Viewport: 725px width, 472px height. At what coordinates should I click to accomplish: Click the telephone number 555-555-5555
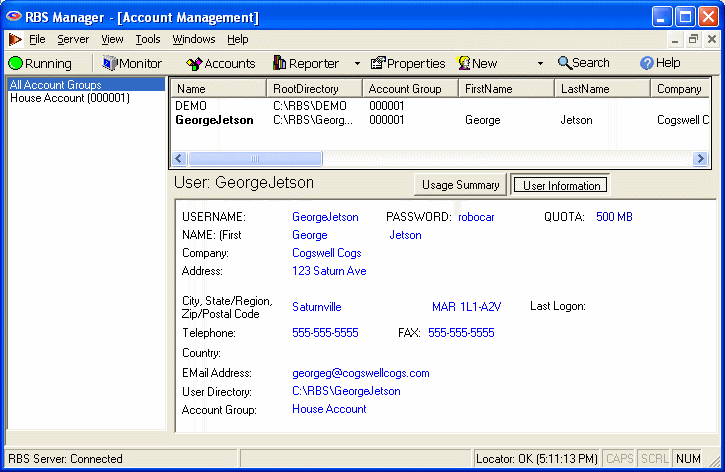[325, 333]
